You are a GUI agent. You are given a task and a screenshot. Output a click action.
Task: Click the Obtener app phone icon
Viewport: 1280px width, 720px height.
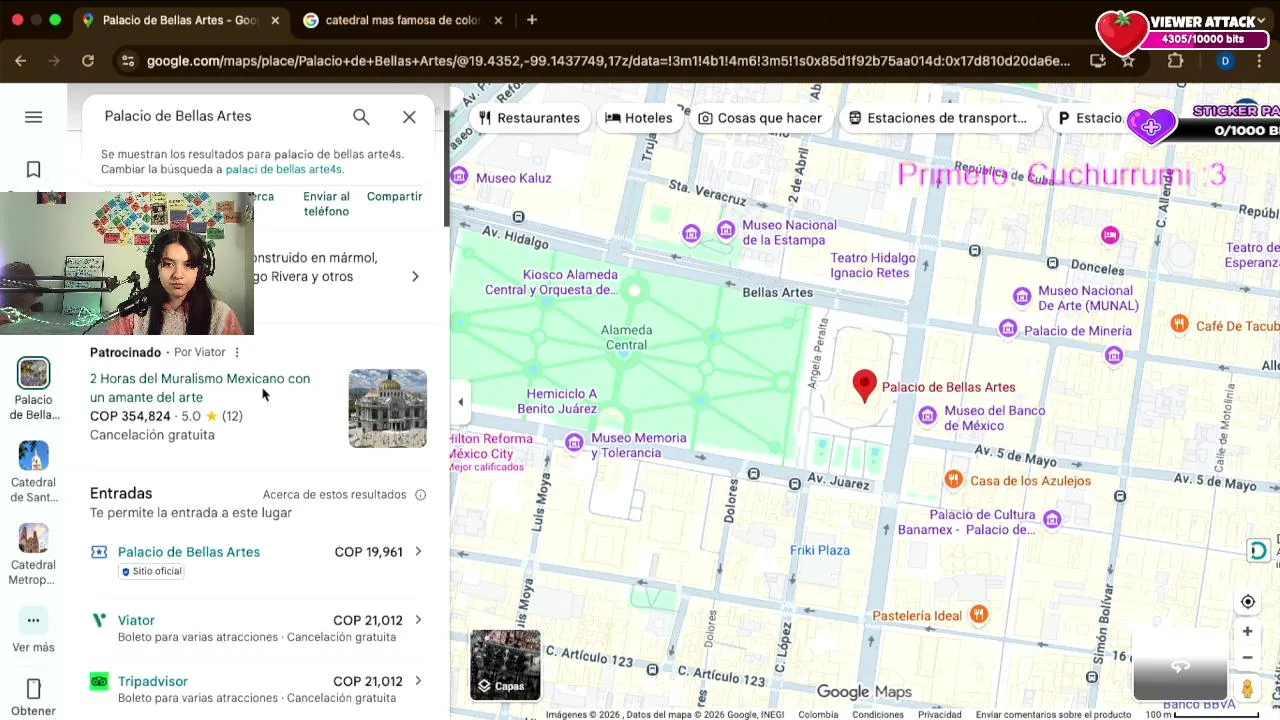33,689
